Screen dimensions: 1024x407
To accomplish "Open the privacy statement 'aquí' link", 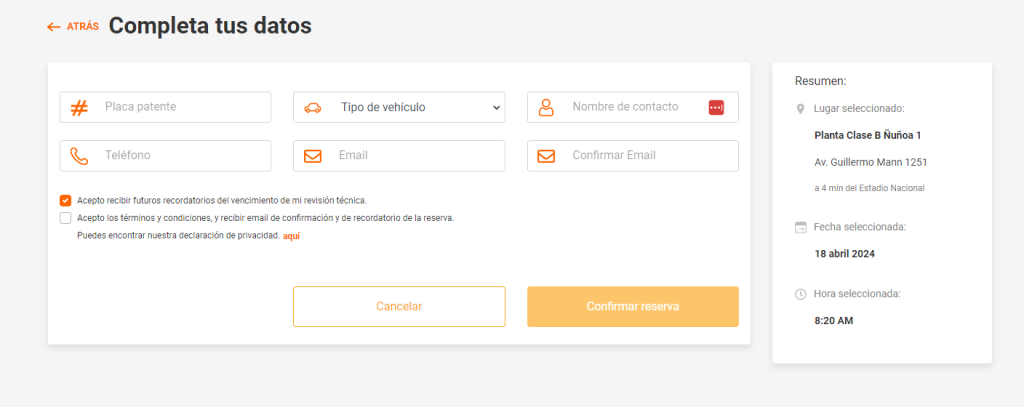I will pyautogui.click(x=291, y=236).
